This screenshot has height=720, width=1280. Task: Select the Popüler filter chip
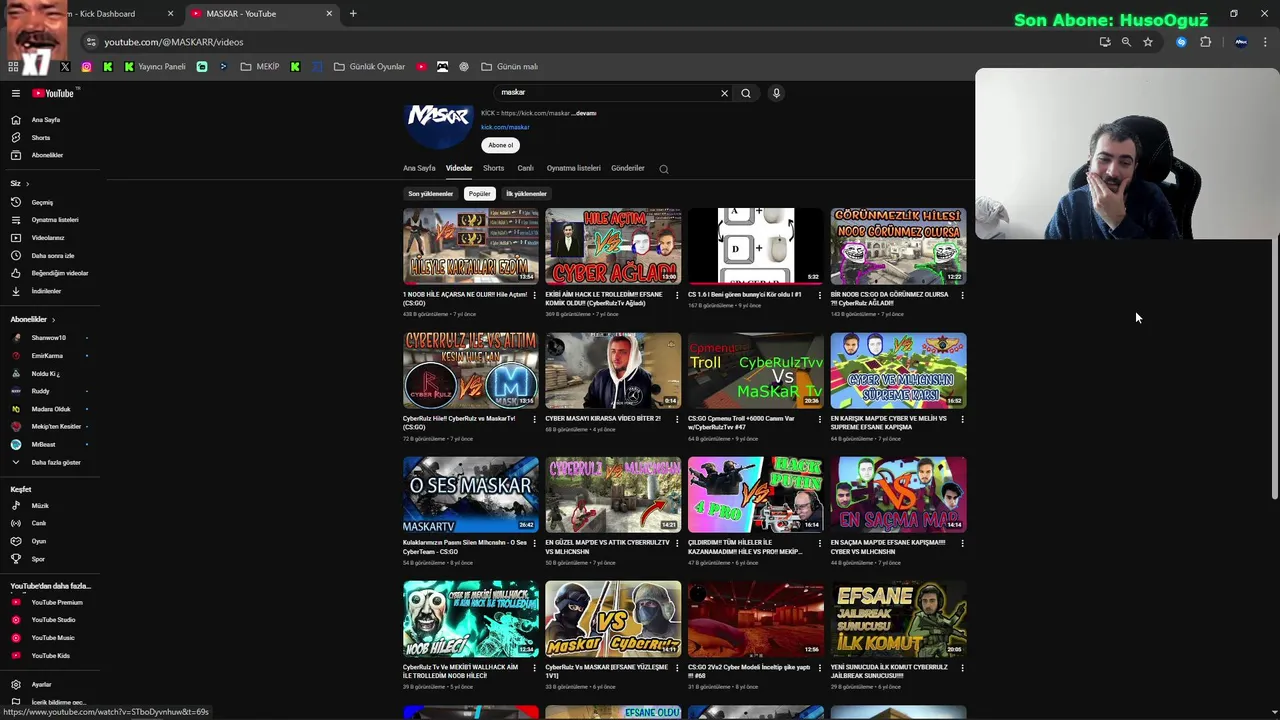click(480, 194)
